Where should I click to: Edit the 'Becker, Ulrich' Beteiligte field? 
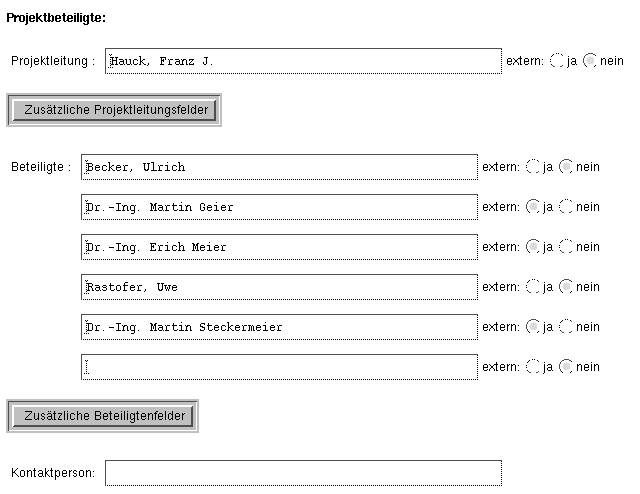click(279, 167)
